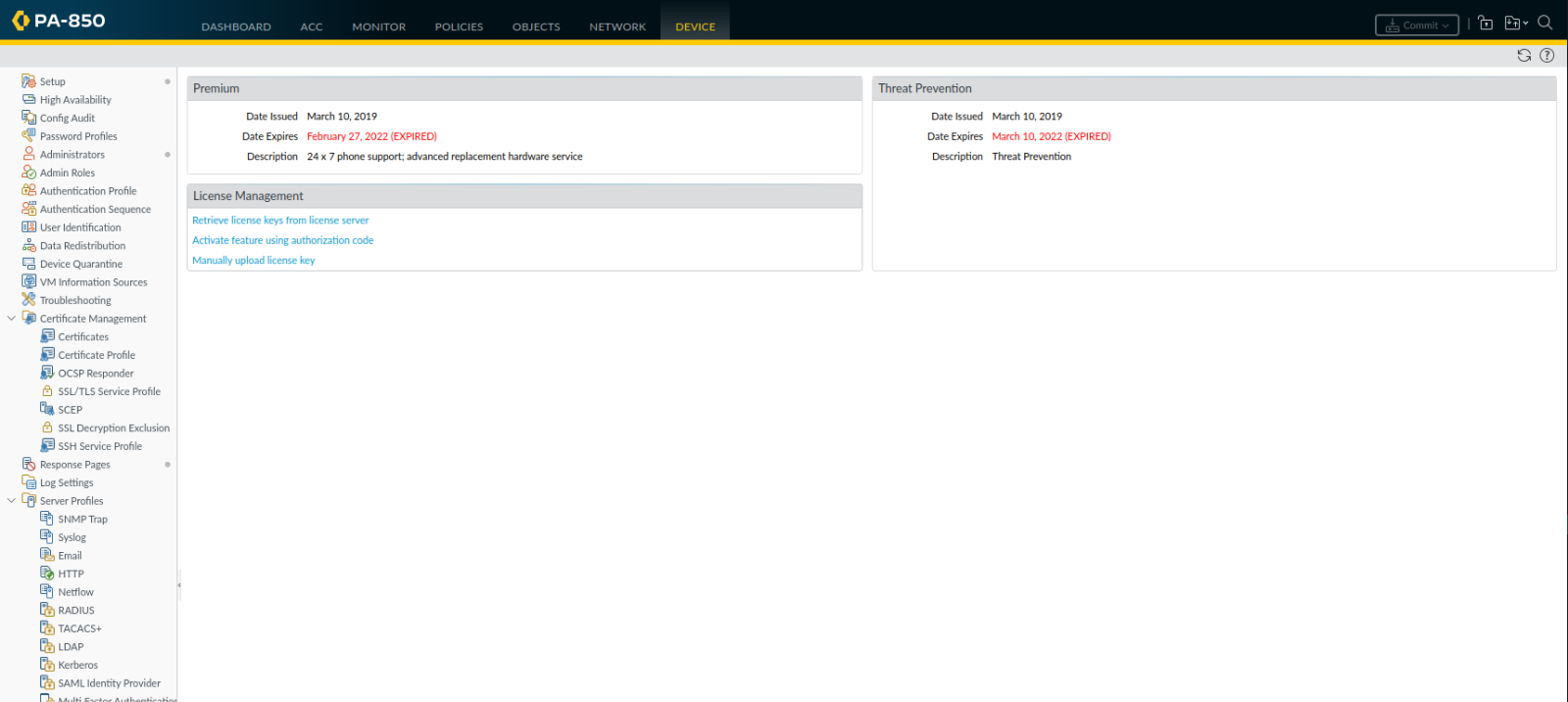Switch to the POLICIES tab
Viewport: 1568px width, 702px height.
[x=459, y=26]
